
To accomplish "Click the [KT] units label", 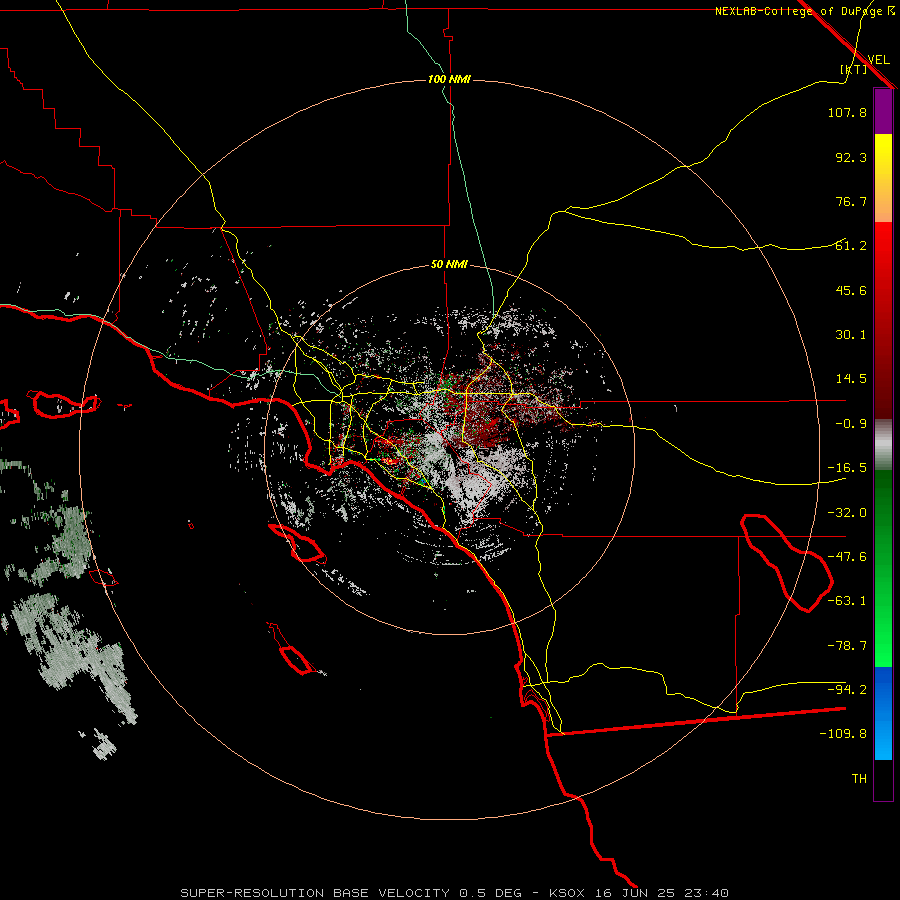I will [x=854, y=69].
